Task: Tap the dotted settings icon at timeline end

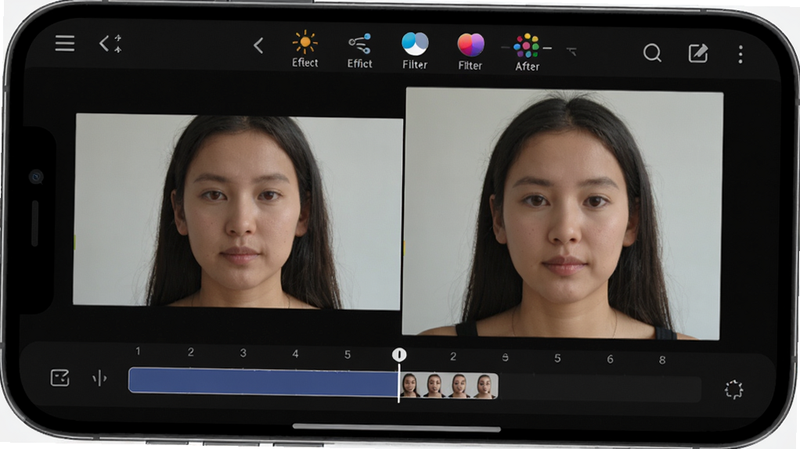Action: coord(734,389)
